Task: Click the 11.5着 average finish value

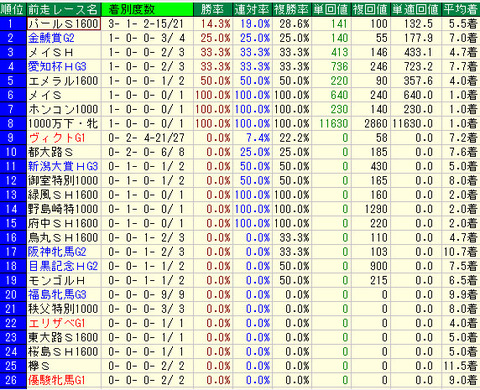Action: [x=460, y=366]
